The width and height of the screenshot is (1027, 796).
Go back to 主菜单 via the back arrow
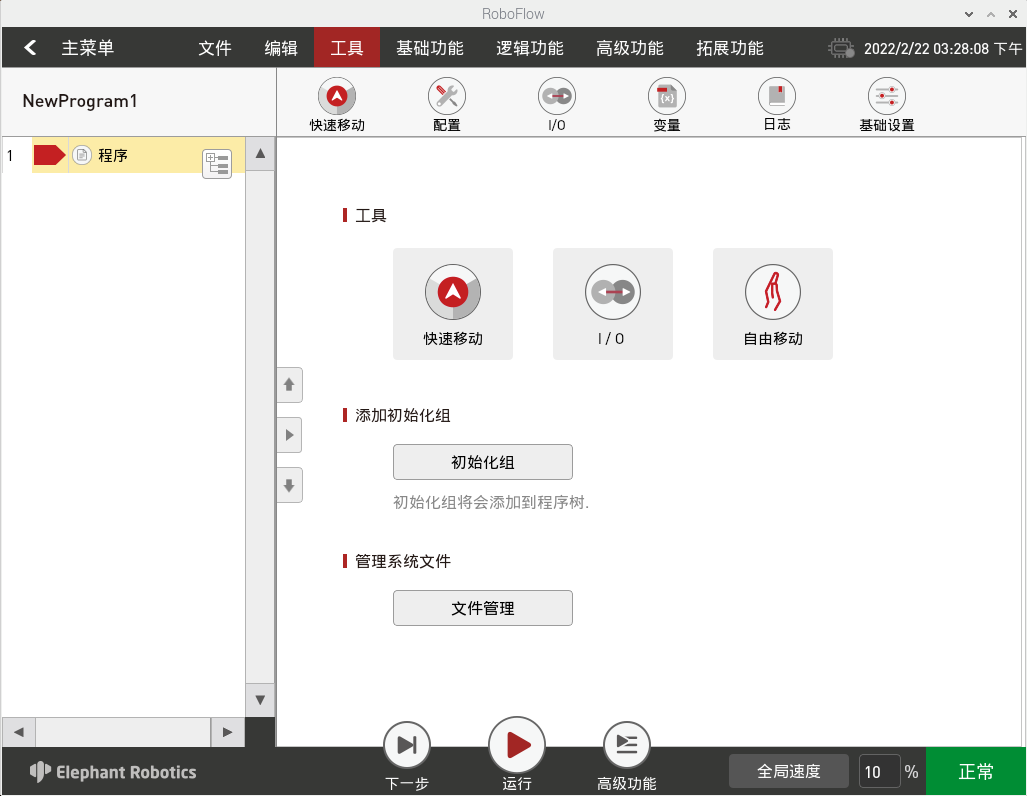[31, 48]
